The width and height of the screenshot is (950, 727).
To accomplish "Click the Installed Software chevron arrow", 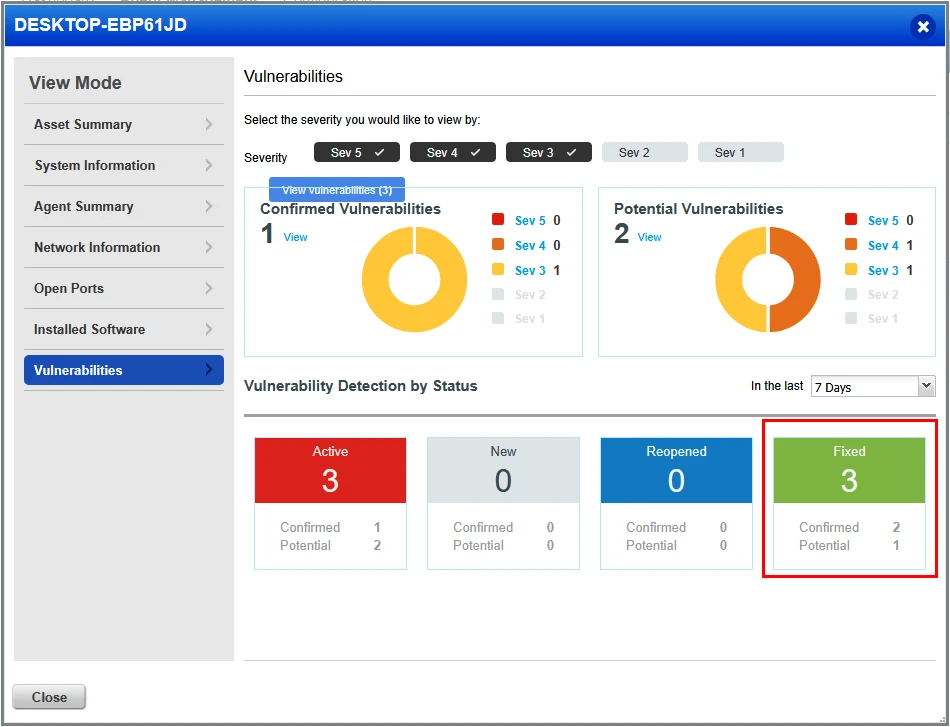I will tap(209, 330).
